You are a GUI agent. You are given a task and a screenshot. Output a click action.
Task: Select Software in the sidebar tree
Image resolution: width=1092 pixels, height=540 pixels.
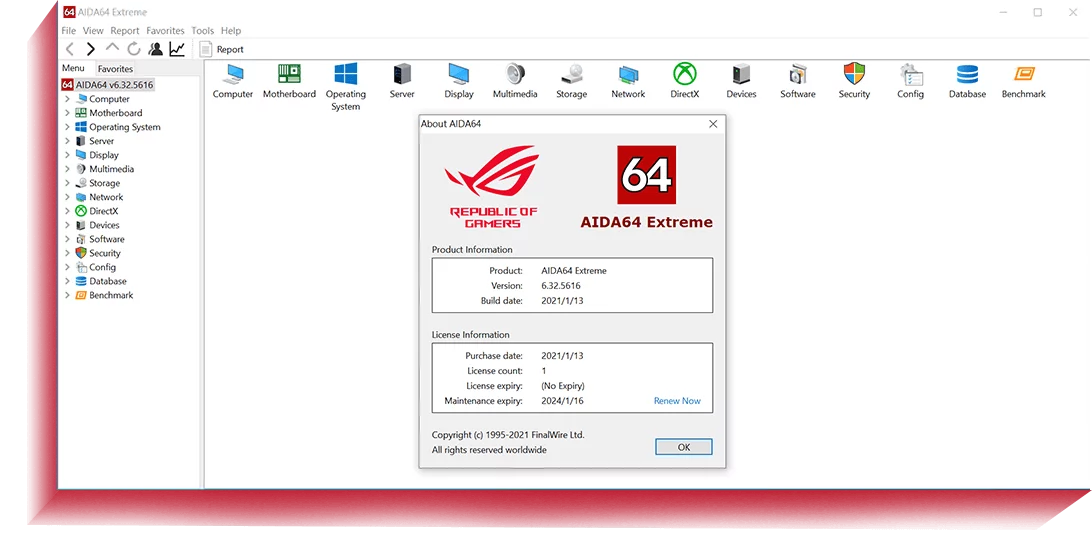[x=107, y=239]
